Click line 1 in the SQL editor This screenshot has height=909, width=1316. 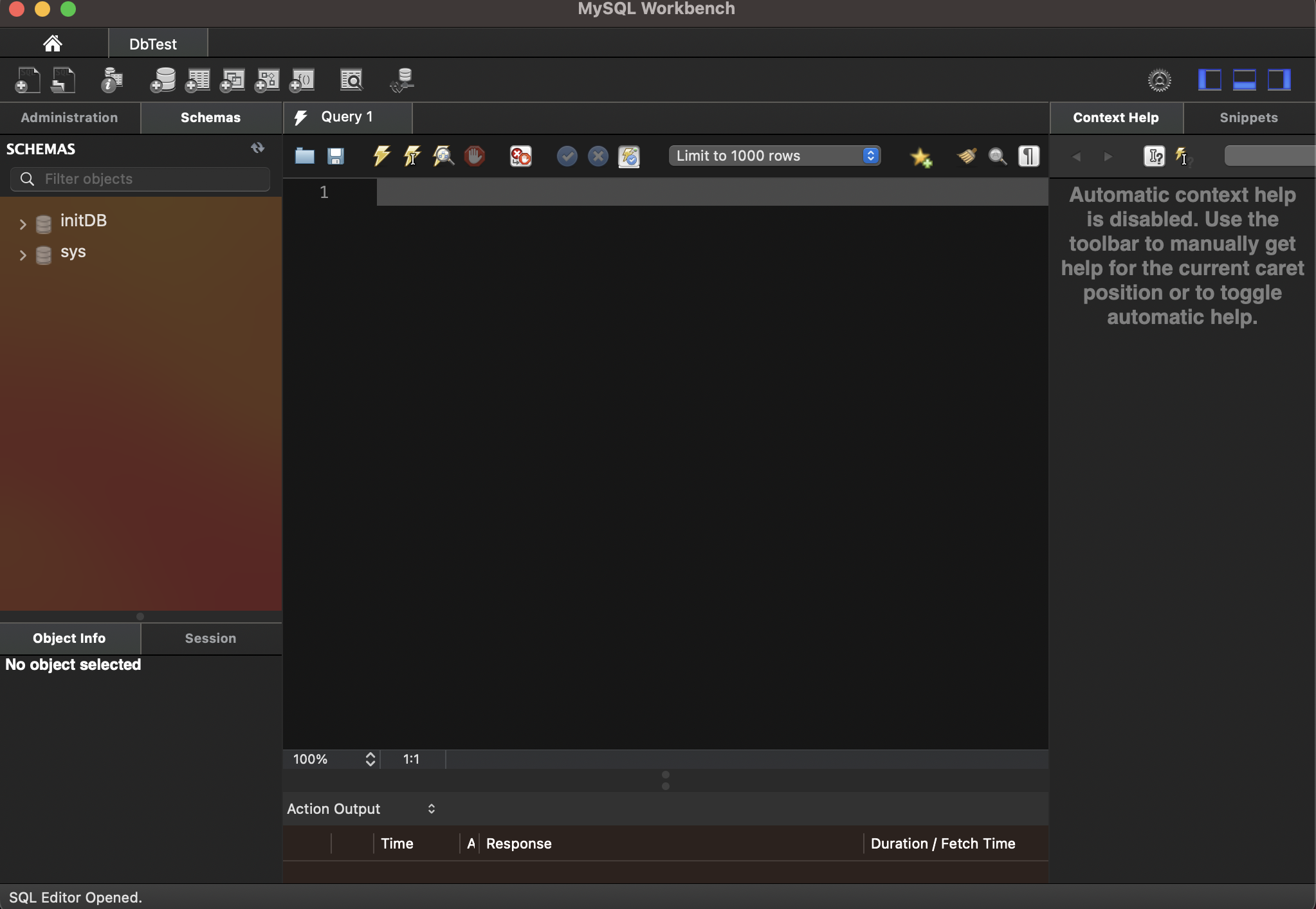click(x=712, y=192)
